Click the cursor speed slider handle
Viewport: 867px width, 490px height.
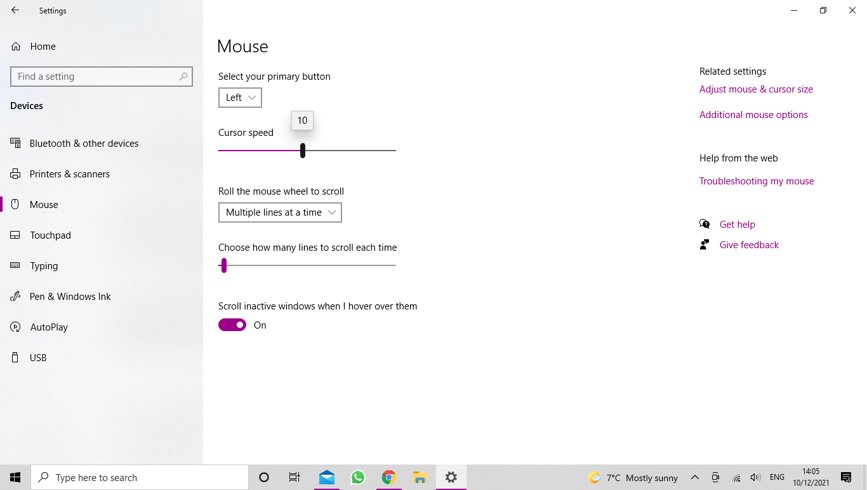click(x=302, y=150)
